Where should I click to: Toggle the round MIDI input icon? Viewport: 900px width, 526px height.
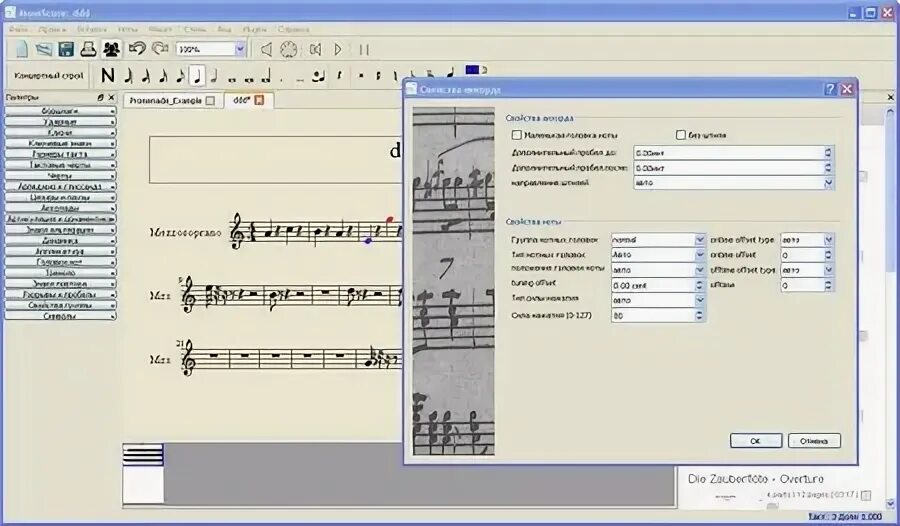pos(288,49)
